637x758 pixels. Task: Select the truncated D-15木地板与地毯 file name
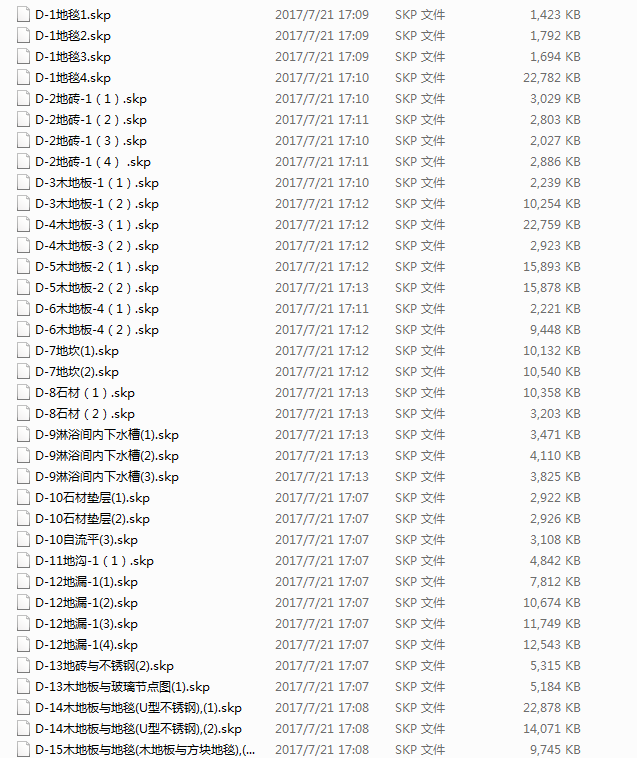click(x=145, y=750)
